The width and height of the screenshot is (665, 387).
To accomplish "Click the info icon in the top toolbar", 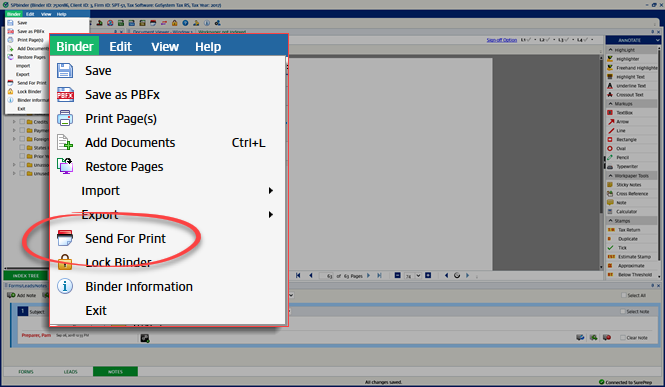I will (x=207, y=23).
